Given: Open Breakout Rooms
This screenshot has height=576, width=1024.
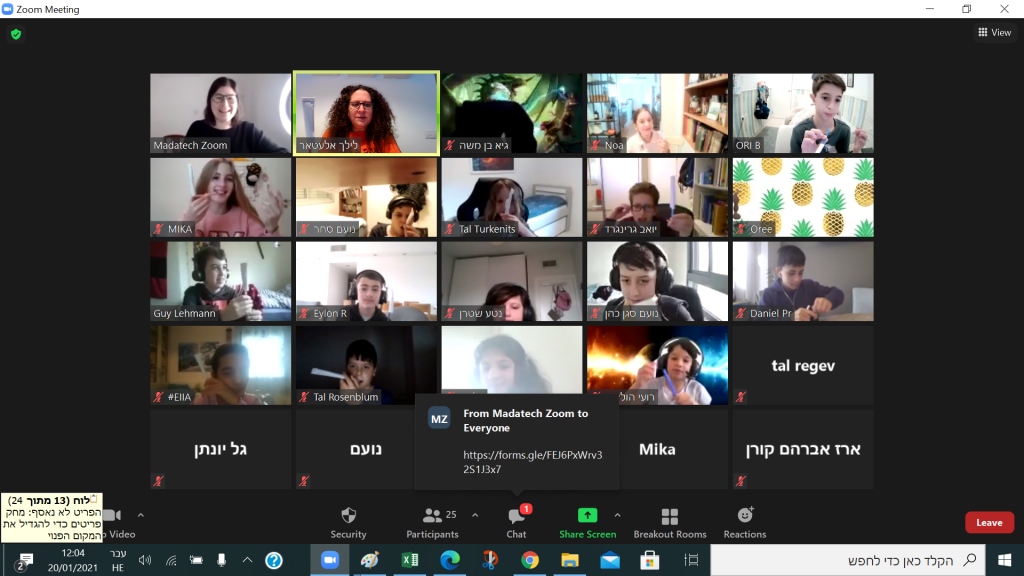Looking at the screenshot, I should pyautogui.click(x=669, y=521).
